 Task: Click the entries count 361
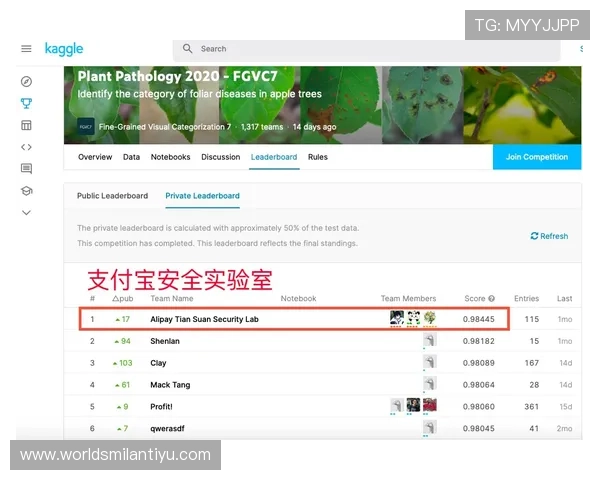(x=532, y=407)
